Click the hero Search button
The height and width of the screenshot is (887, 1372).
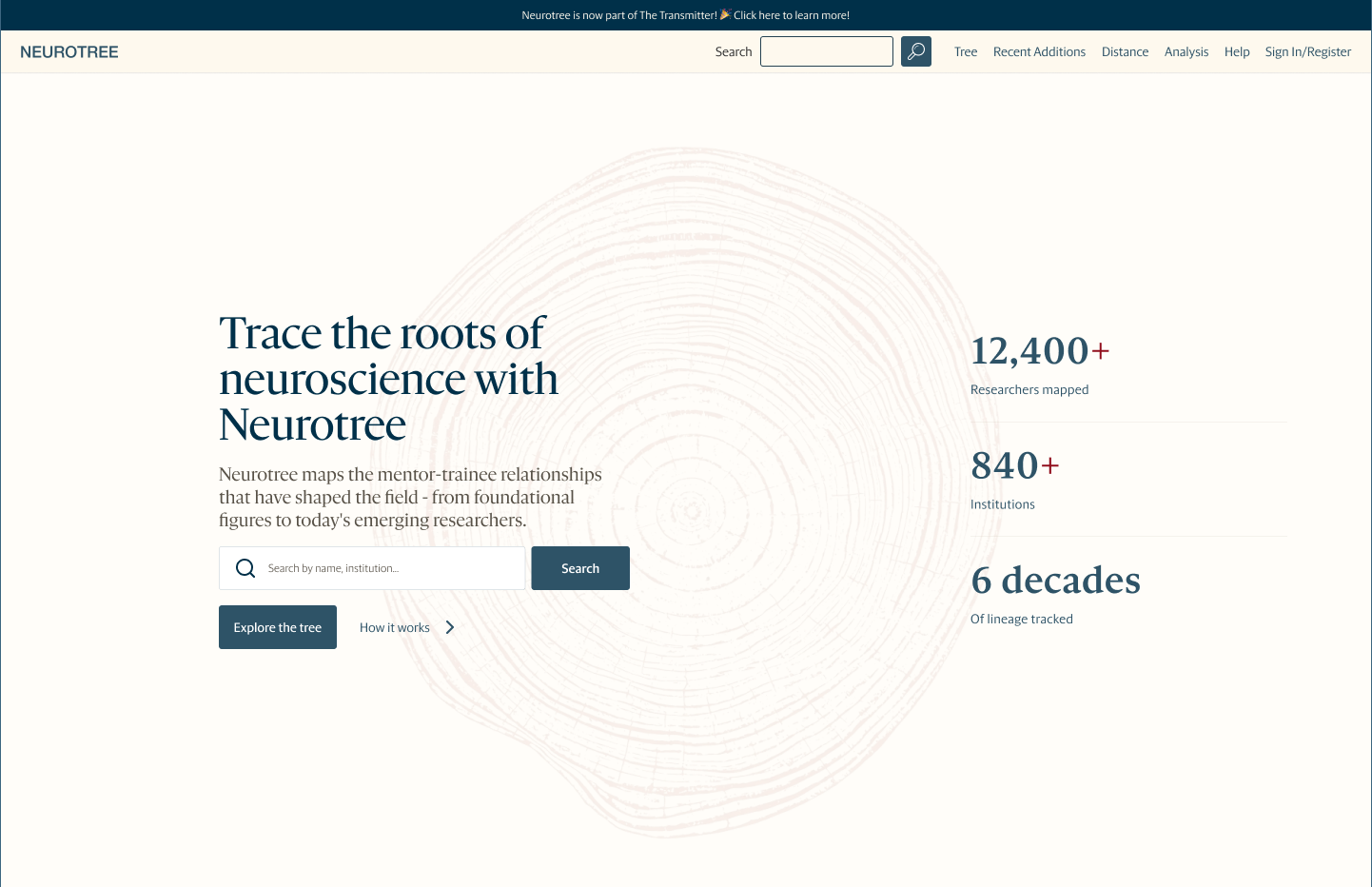coord(580,568)
